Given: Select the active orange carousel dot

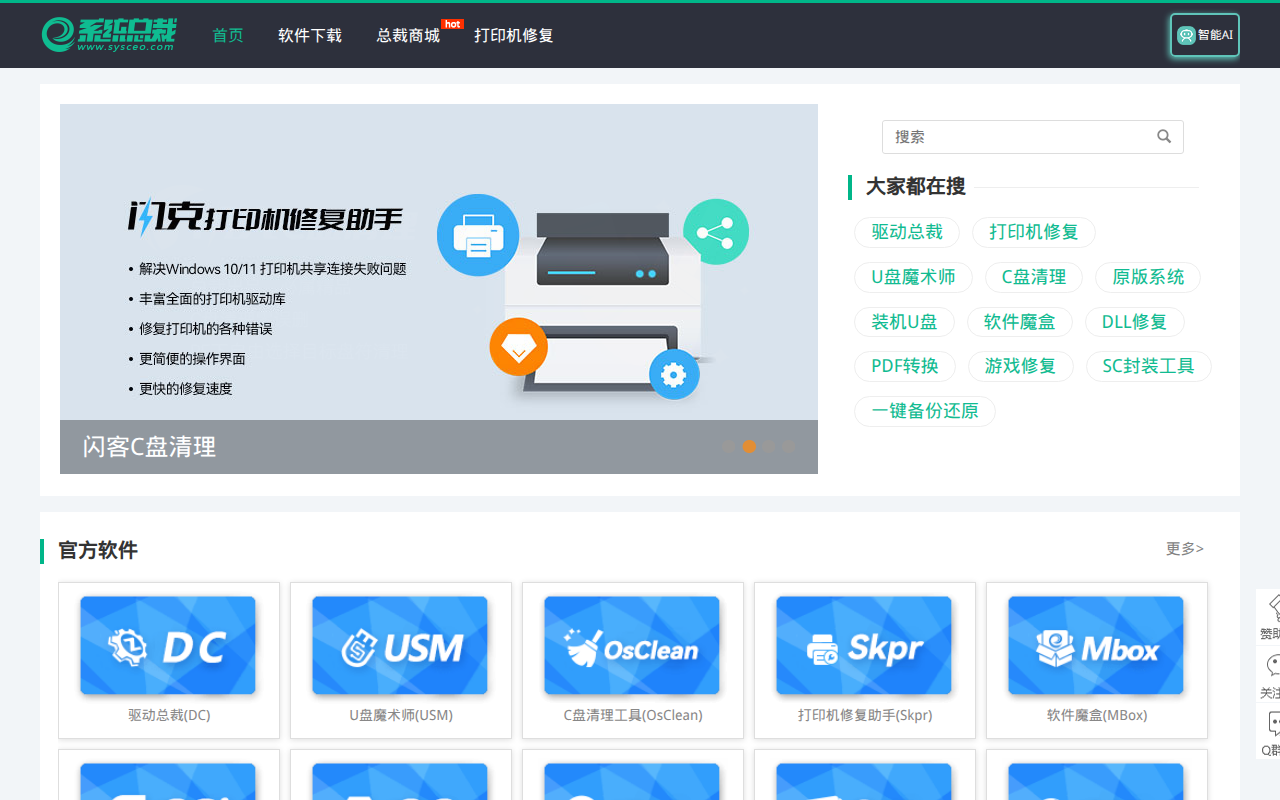Looking at the screenshot, I should point(749,447).
